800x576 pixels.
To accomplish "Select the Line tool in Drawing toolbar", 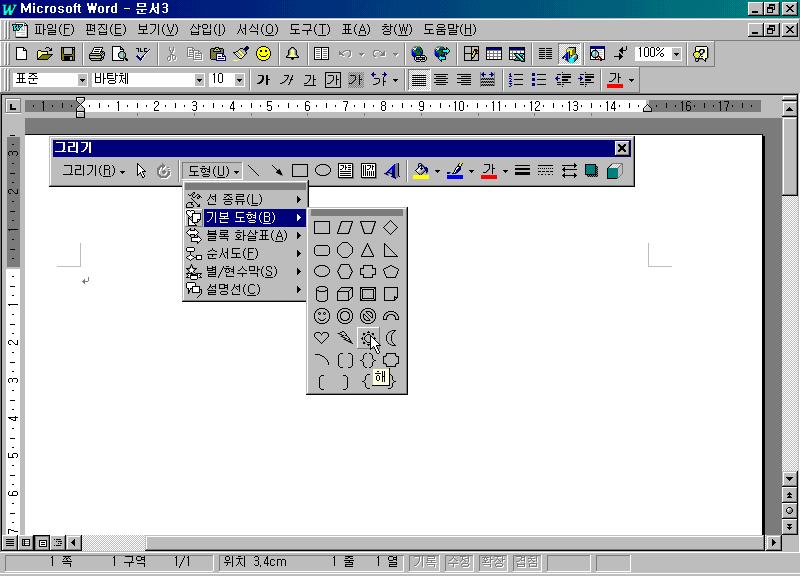I will pyautogui.click(x=254, y=170).
